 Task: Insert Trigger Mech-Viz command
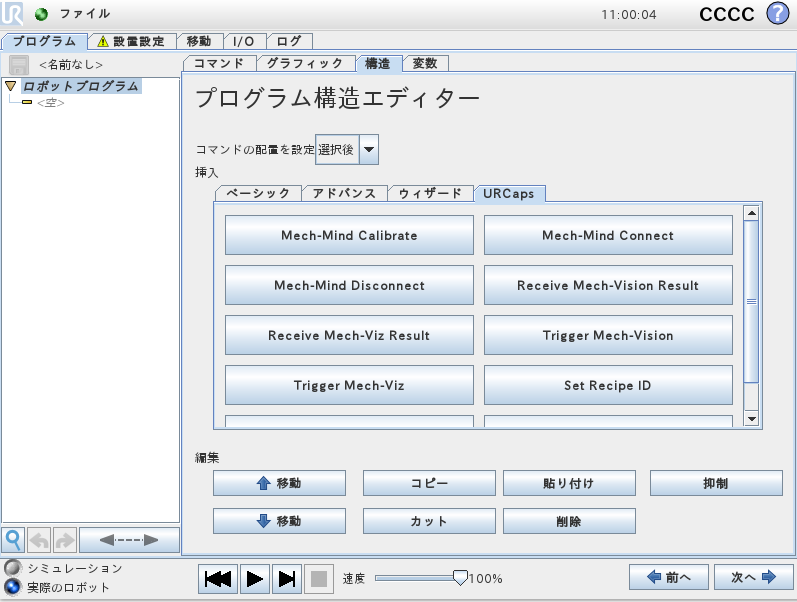pos(349,385)
